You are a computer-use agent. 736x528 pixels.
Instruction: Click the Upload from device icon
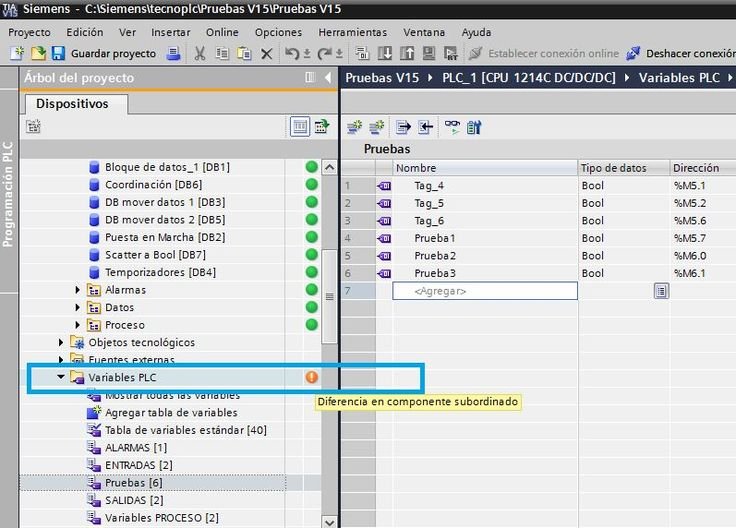pyautogui.click(x=407, y=53)
